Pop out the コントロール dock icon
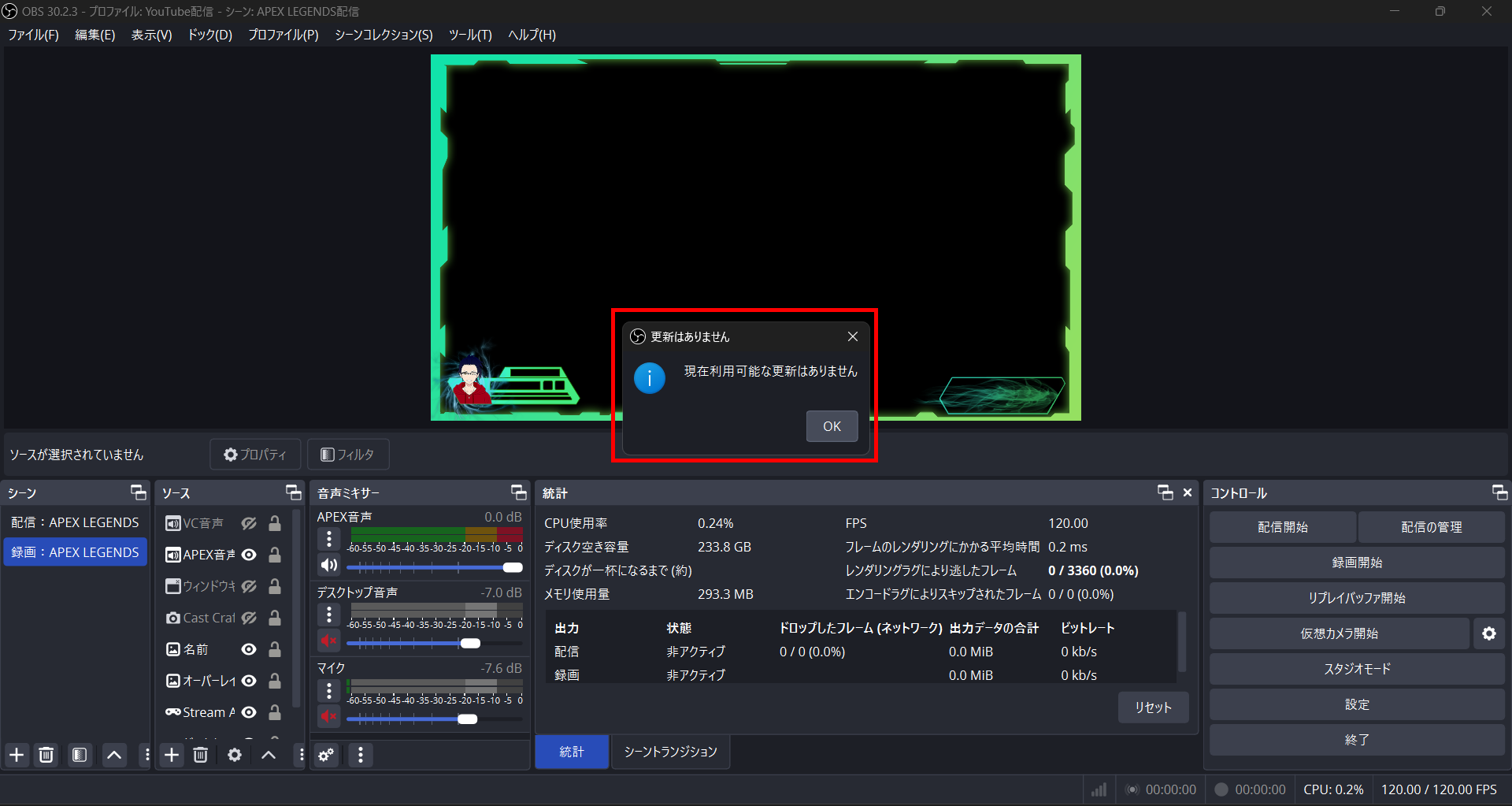 click(1500, 492)
